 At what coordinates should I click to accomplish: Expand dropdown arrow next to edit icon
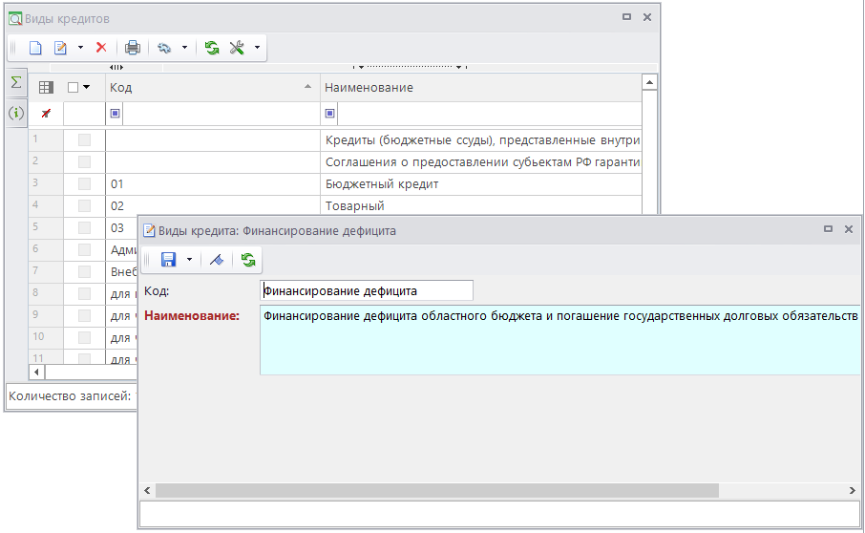coord(80,48)
